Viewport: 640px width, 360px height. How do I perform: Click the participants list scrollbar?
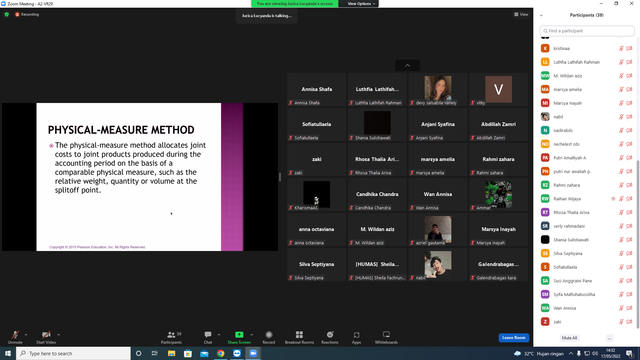pyautogui.click(x=638, y=243)
